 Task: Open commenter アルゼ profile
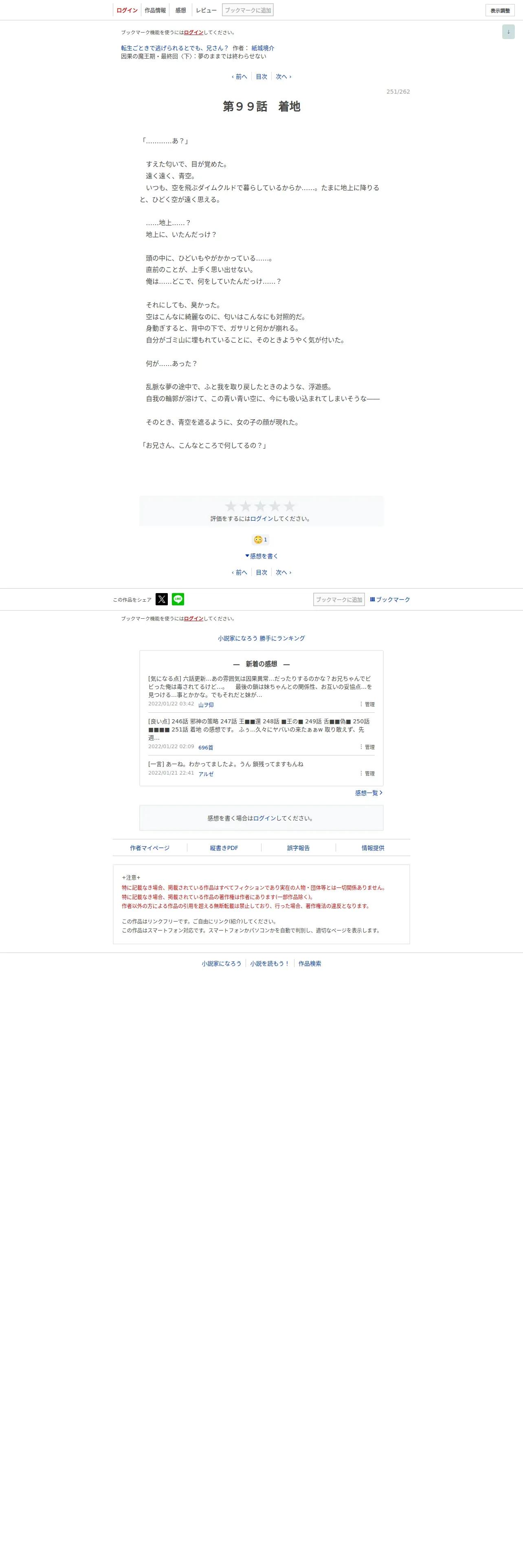coord(206,774)
